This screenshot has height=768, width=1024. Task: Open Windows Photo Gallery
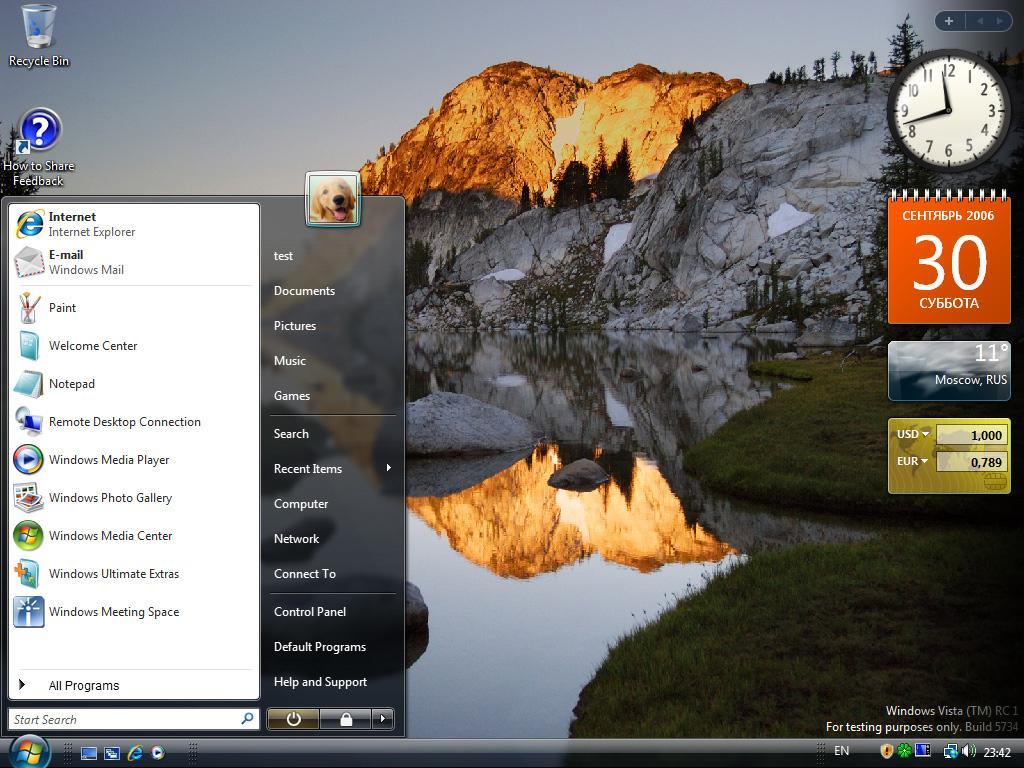110,498
